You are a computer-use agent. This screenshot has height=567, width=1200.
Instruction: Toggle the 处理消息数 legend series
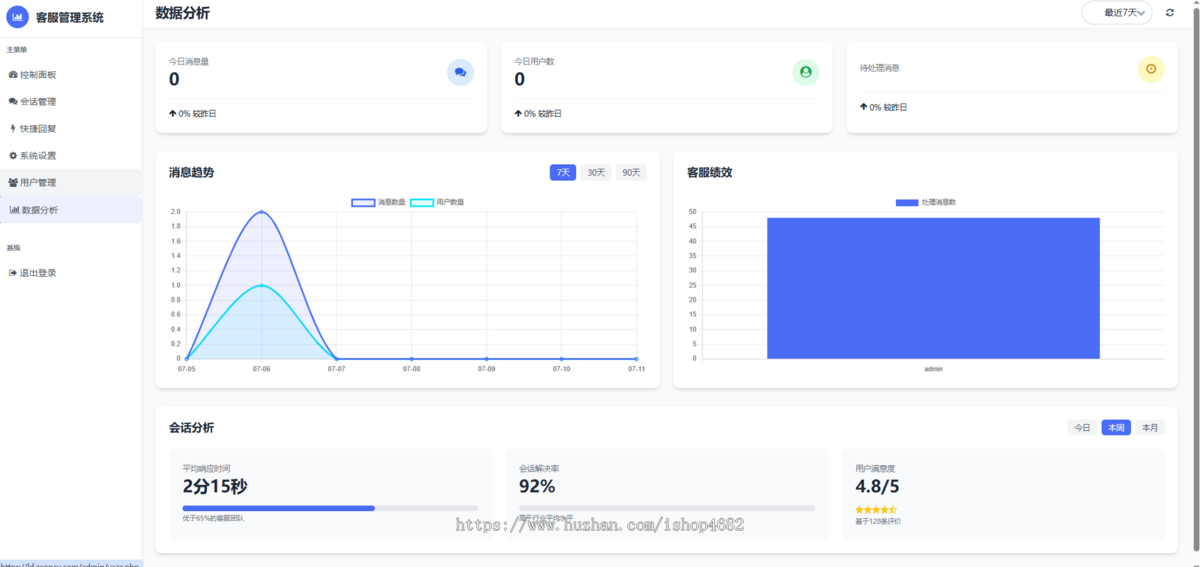pyautogui.click(x=926, y=203)
